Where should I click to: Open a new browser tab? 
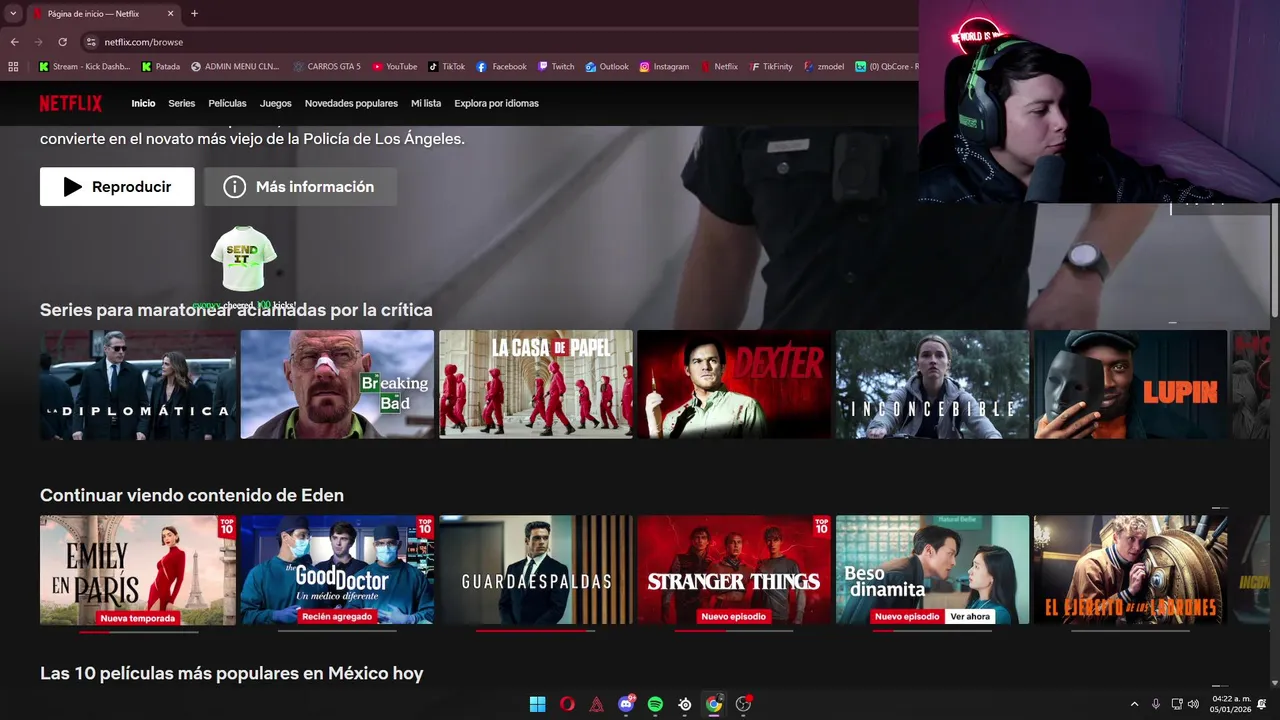pos(194,14)
